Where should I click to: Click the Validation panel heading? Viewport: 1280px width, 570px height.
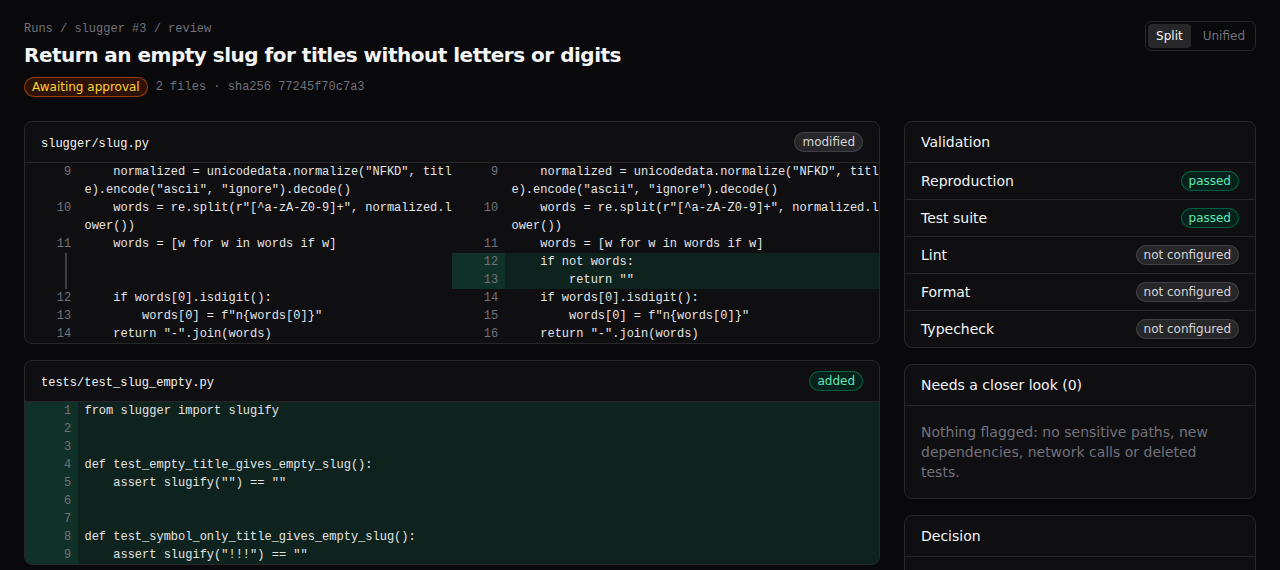pyautogui.click(x=955, y=142)
